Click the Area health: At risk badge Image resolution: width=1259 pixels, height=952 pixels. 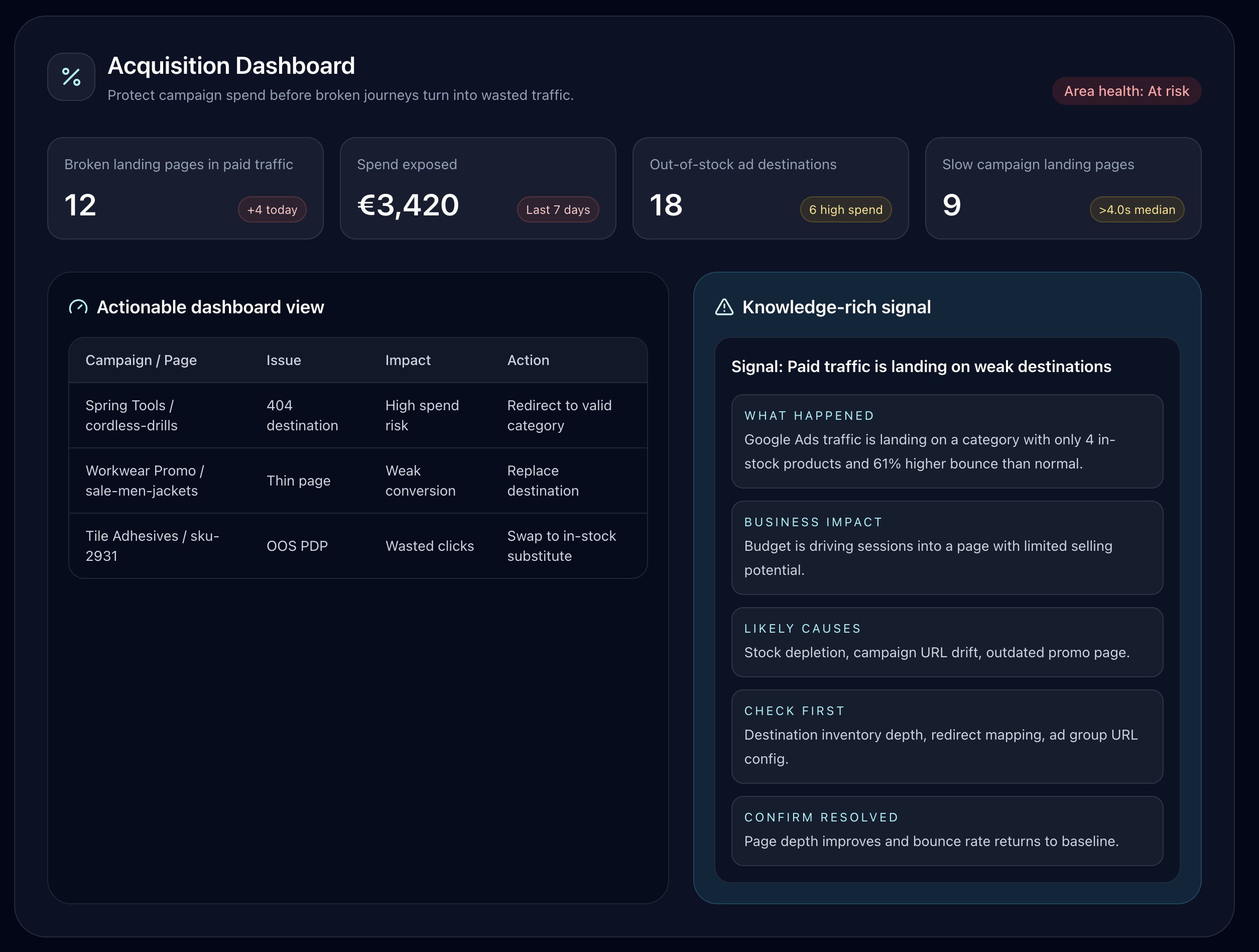pyautogui.click(x=1126, y=91)
